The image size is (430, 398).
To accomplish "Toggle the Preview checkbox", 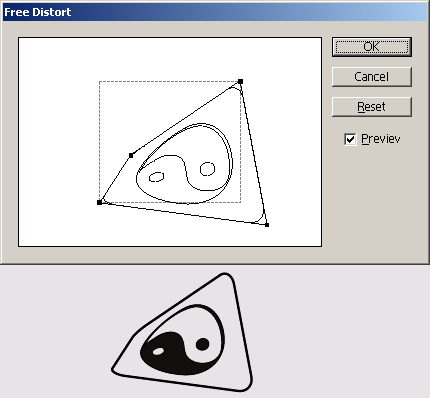I will click(350, 139).
